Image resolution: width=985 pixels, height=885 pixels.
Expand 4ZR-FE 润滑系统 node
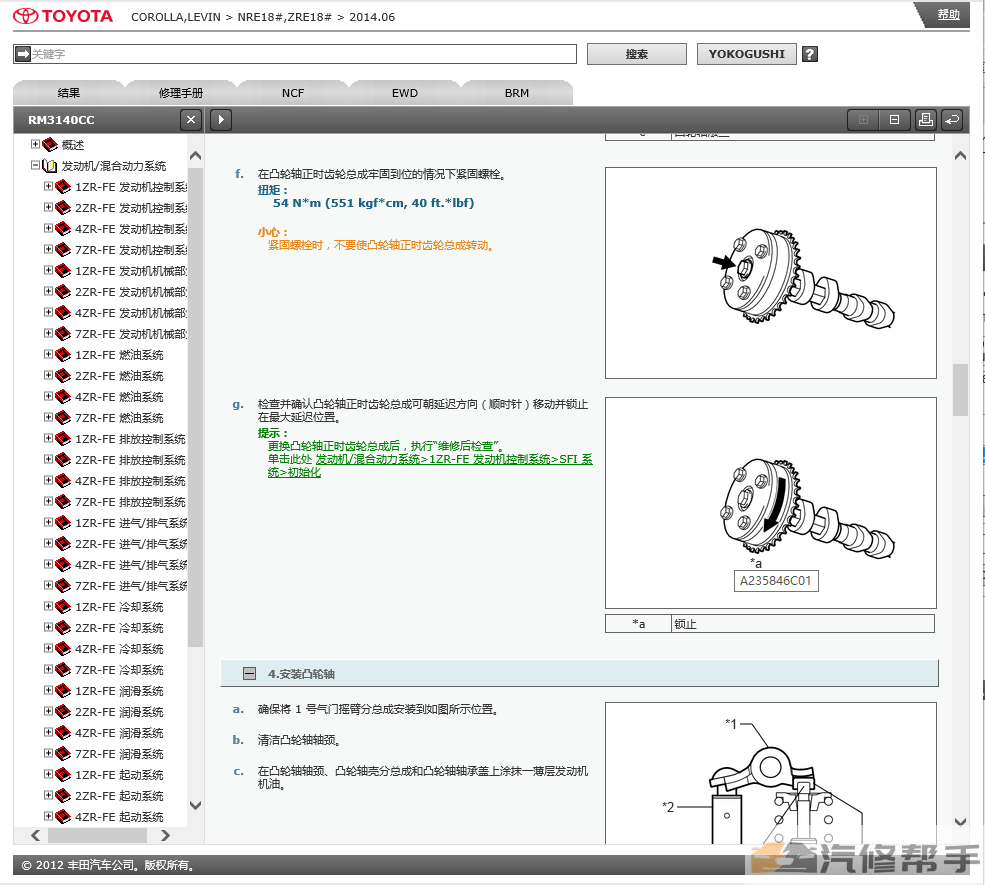point(48,732)
